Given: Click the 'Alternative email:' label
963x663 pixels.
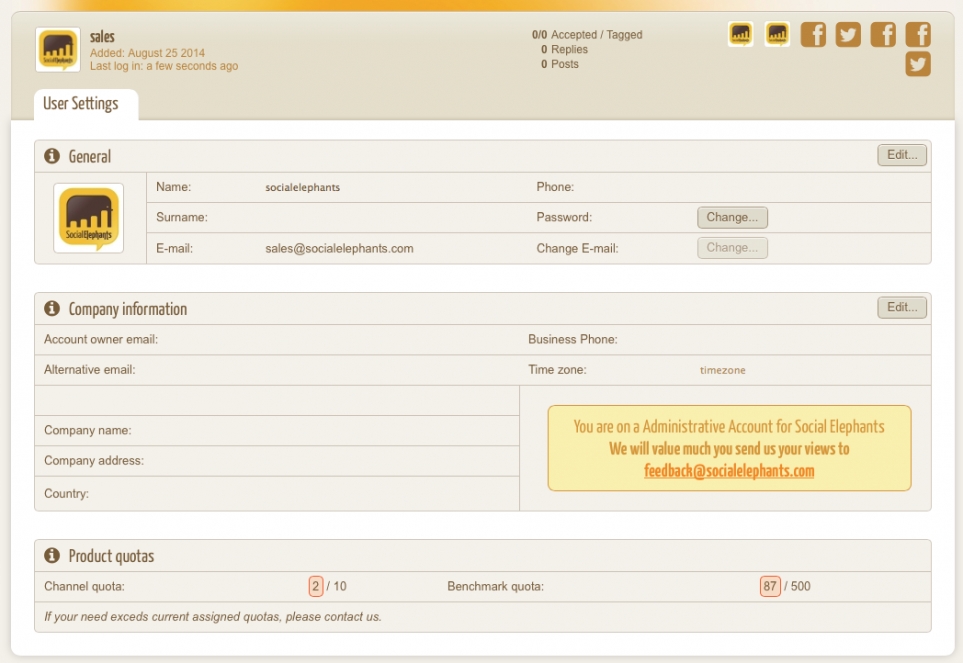Looking at the screenshot, I should [x=90, y=370].
